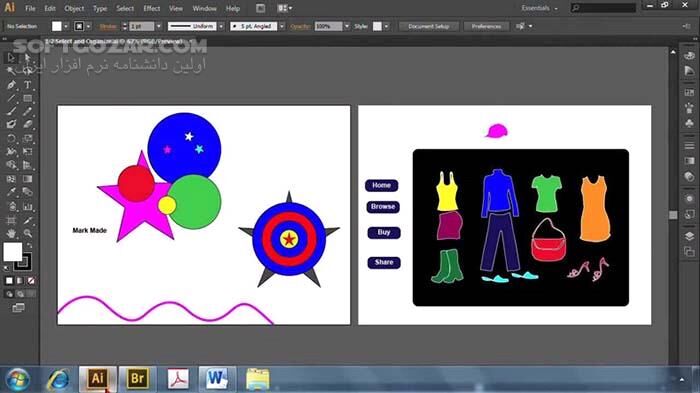This screenshot has height=393, width=700.
Task: Set paint mode to Gradient
Action: click(x=20, y=280)
